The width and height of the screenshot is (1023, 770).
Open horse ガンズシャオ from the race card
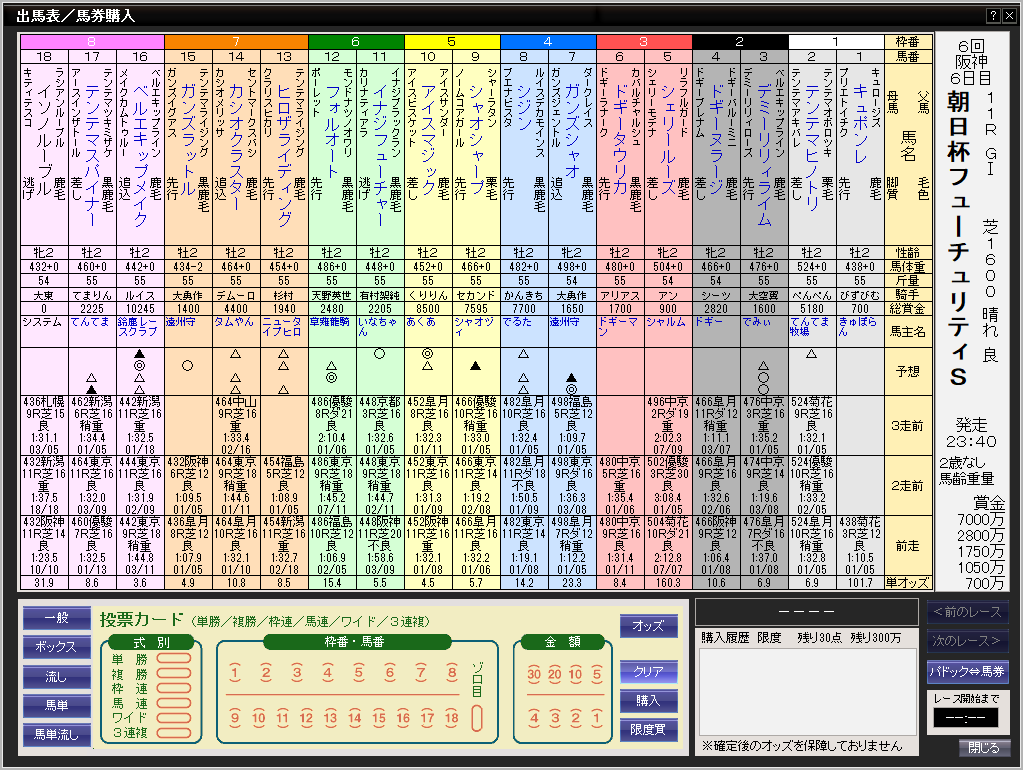click(x=572, y=132)
